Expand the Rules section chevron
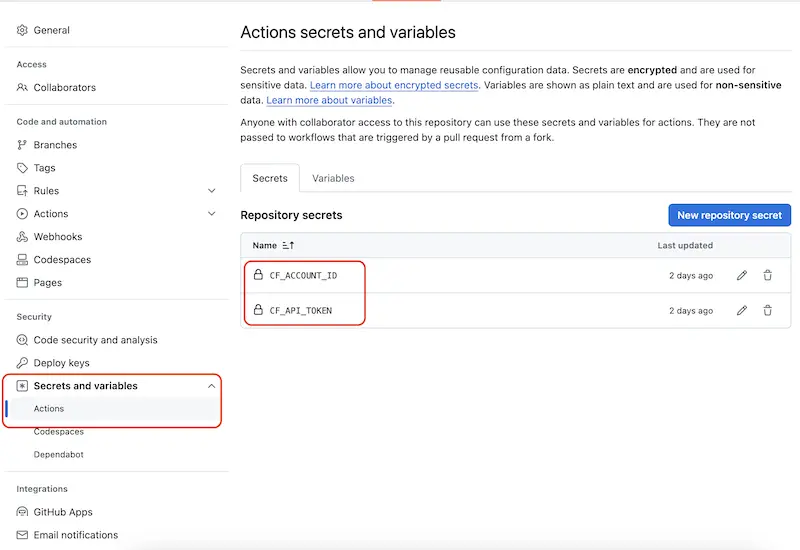The width and height of the screenshot is (800, 550). [212, 191]
